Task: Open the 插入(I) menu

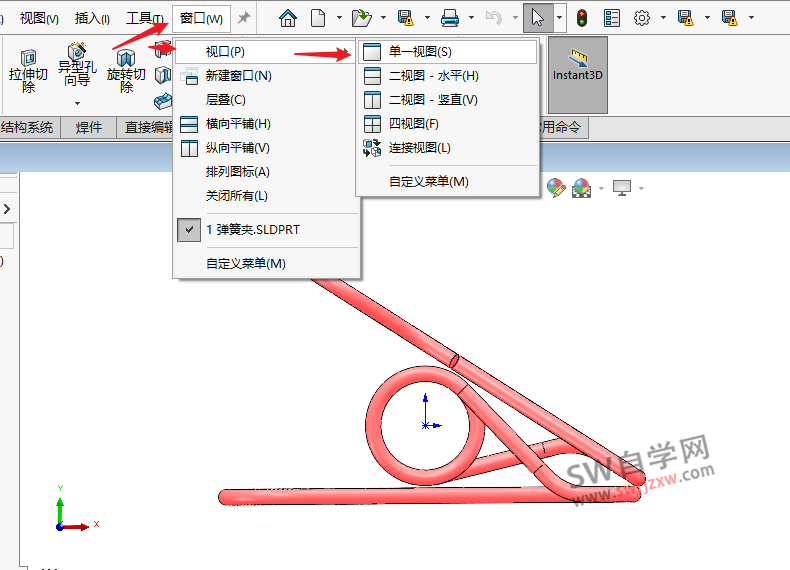Action: coord(92,19)
